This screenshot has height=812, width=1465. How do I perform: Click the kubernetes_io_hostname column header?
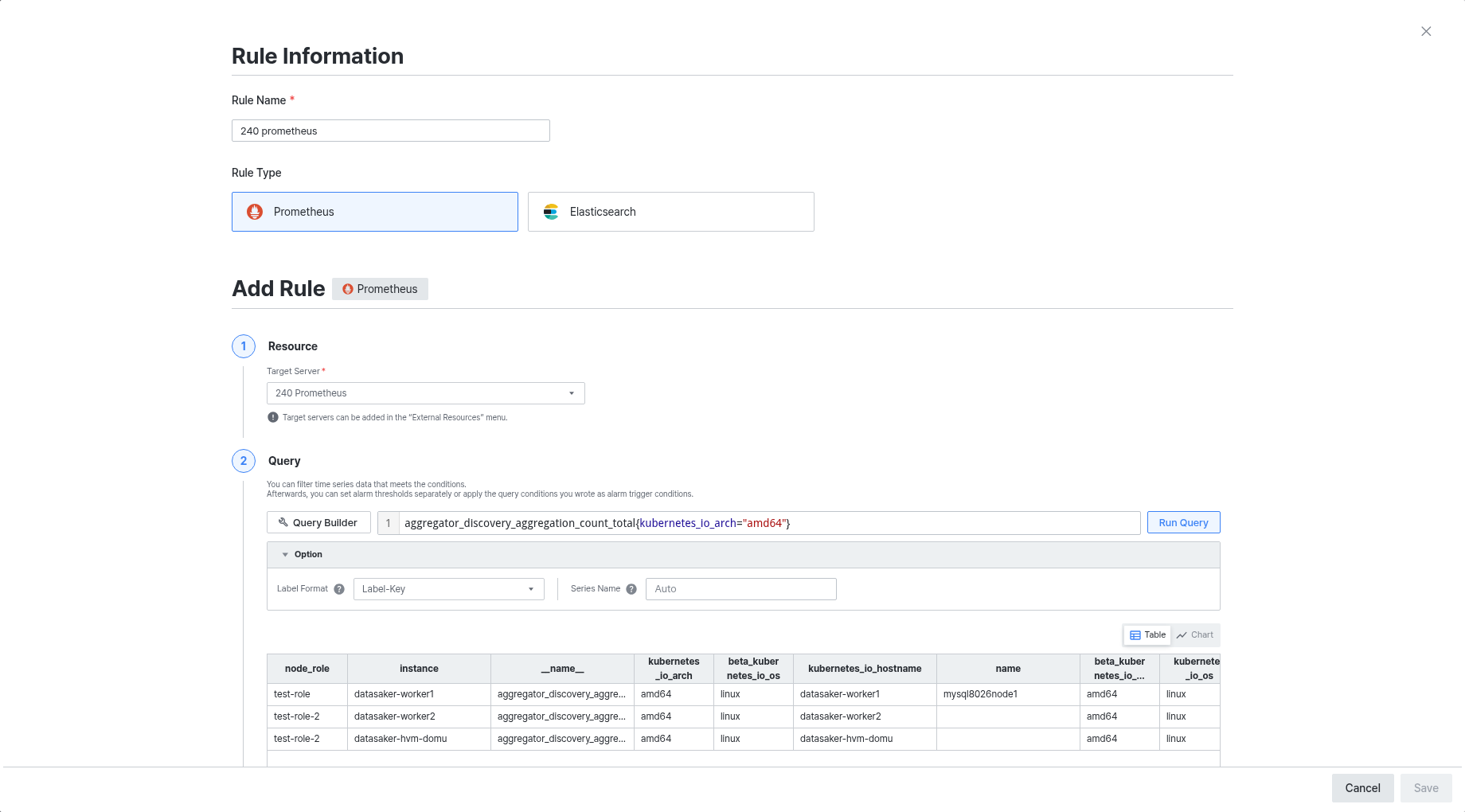[865, 669]
